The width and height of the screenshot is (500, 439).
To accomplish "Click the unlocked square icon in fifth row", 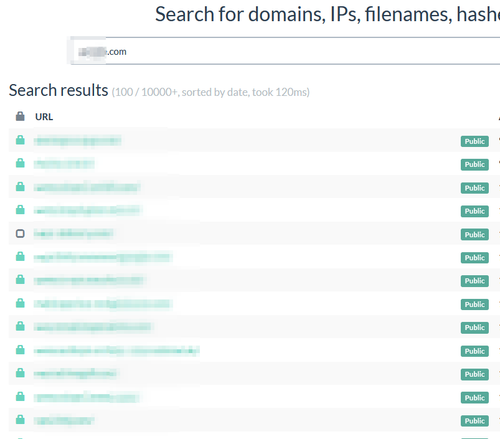I will pyautogui.click(x=20, y=233).
